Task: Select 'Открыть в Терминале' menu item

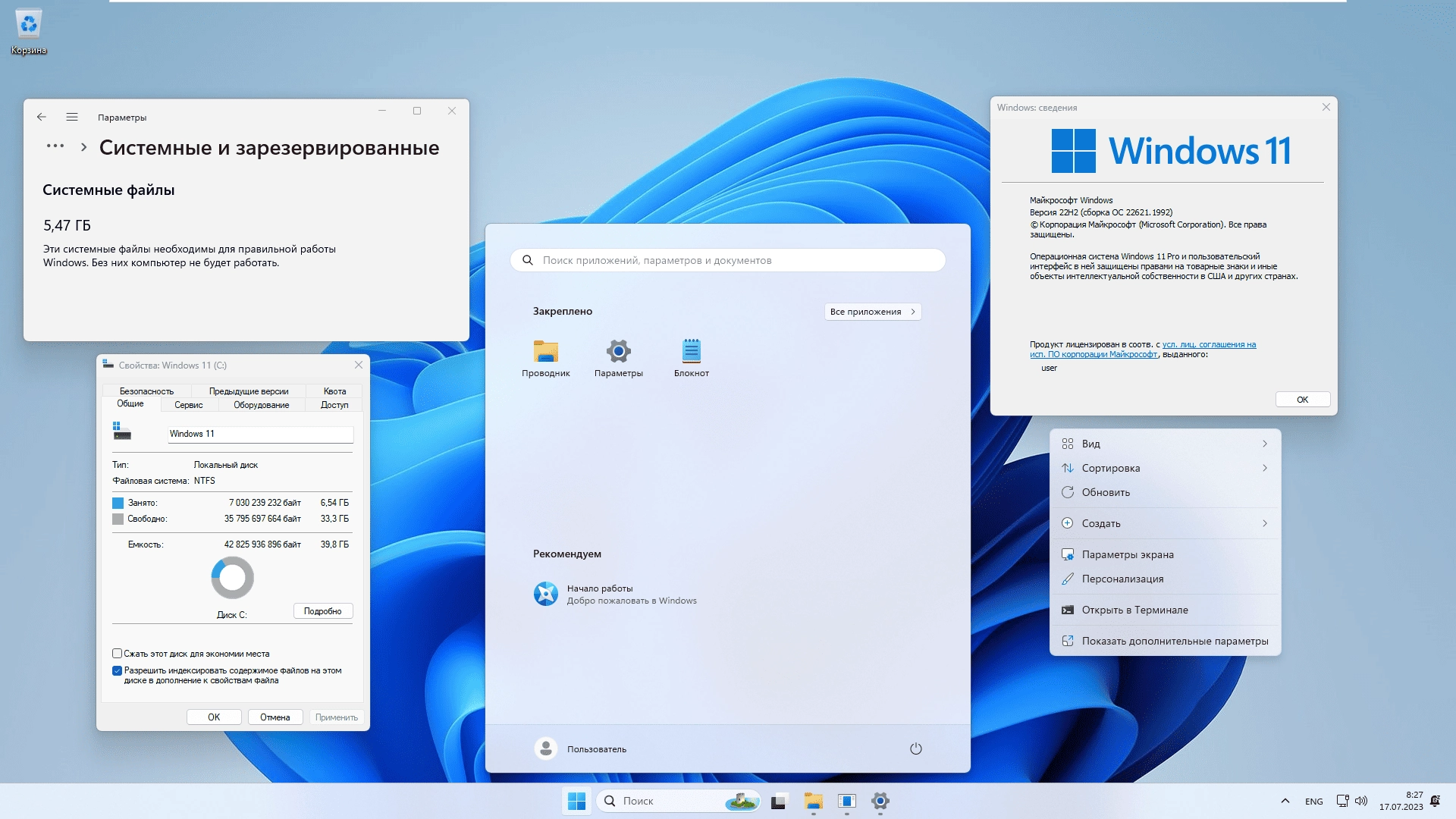Action: 1166,610
